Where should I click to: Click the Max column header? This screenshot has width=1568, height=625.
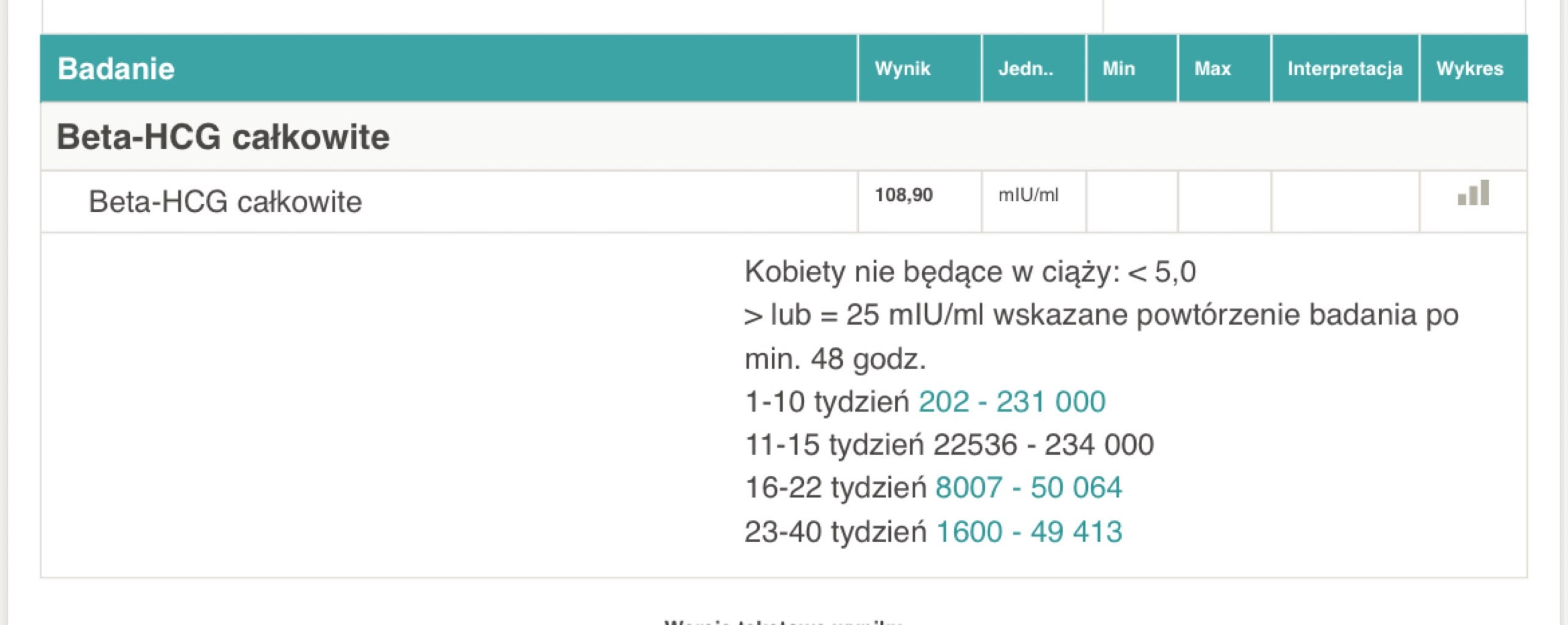(x=1212, y=68)
